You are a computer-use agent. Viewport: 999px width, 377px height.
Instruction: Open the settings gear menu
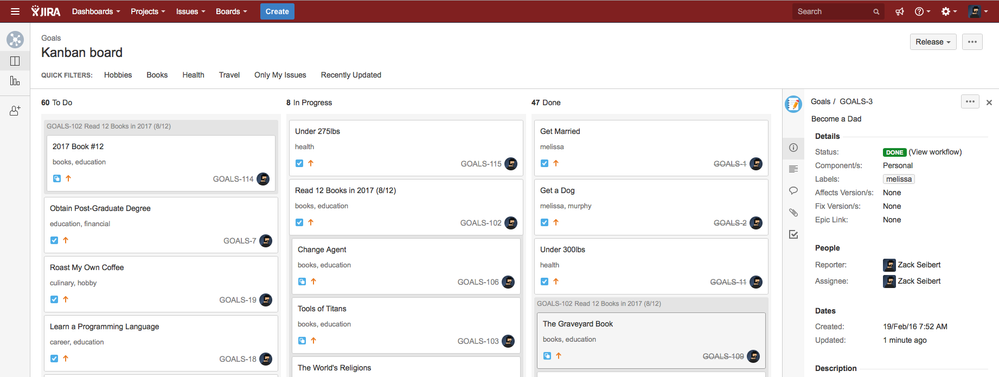949,11
